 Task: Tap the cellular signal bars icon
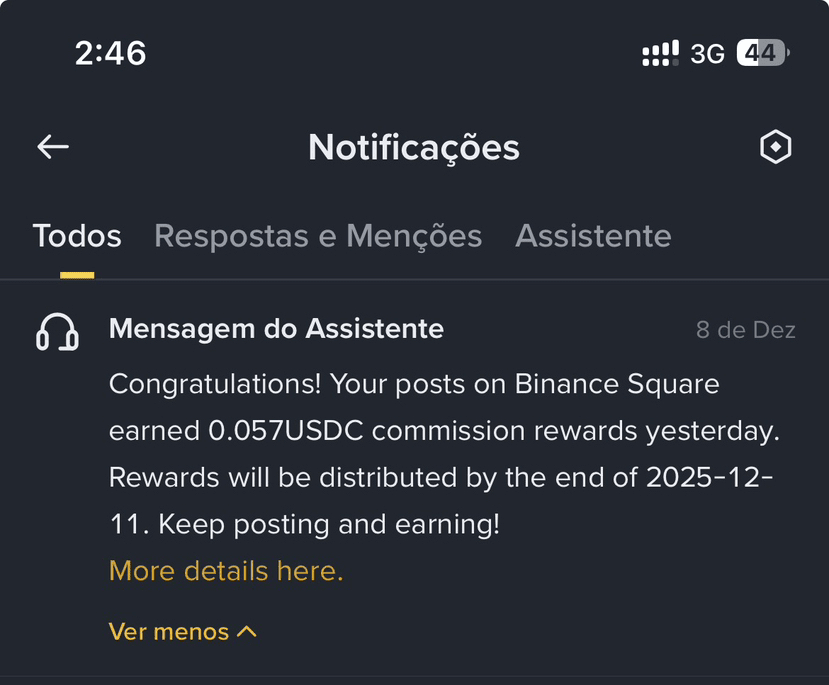660,53
